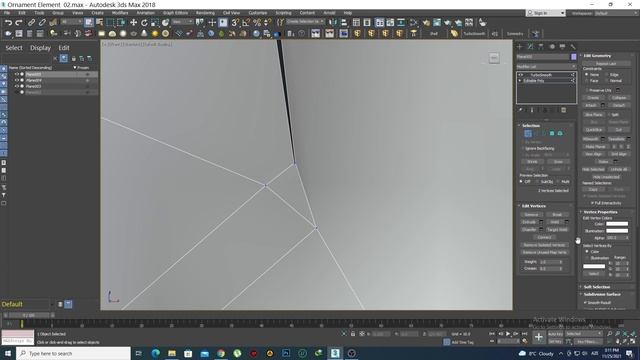Open the Utilities command panel tab
The height and width of the screenshot is (360, 640).
[x=573, y=47]
